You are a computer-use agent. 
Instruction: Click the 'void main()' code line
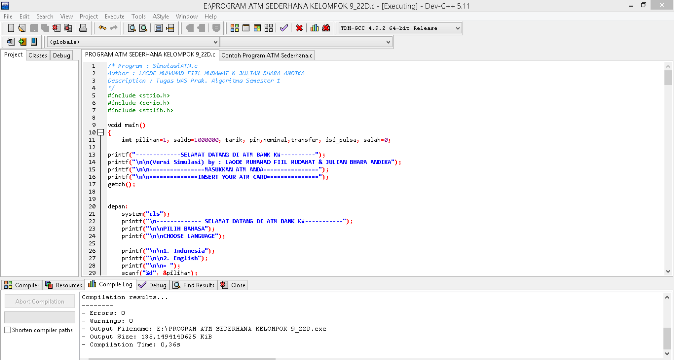point(126,125)
